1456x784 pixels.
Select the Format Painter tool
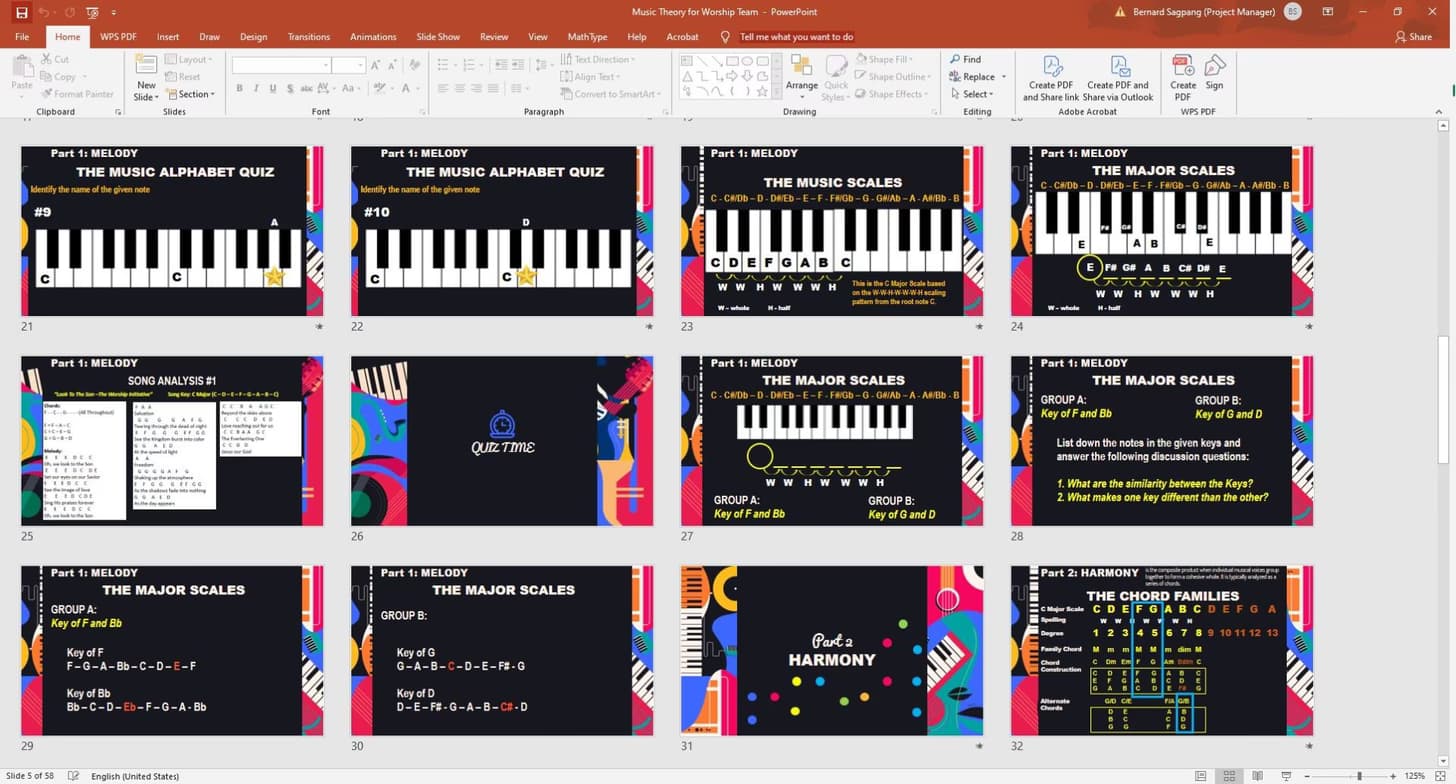(x=78, y=93)
